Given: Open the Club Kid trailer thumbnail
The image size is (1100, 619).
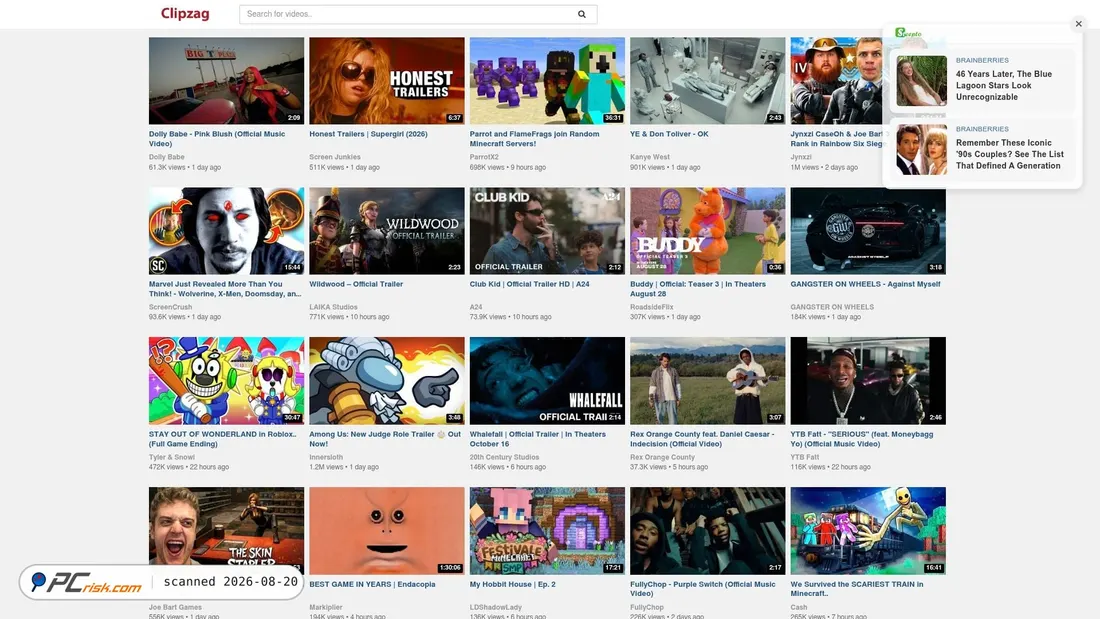Looking at the screenshot, I should coord(547,231).
